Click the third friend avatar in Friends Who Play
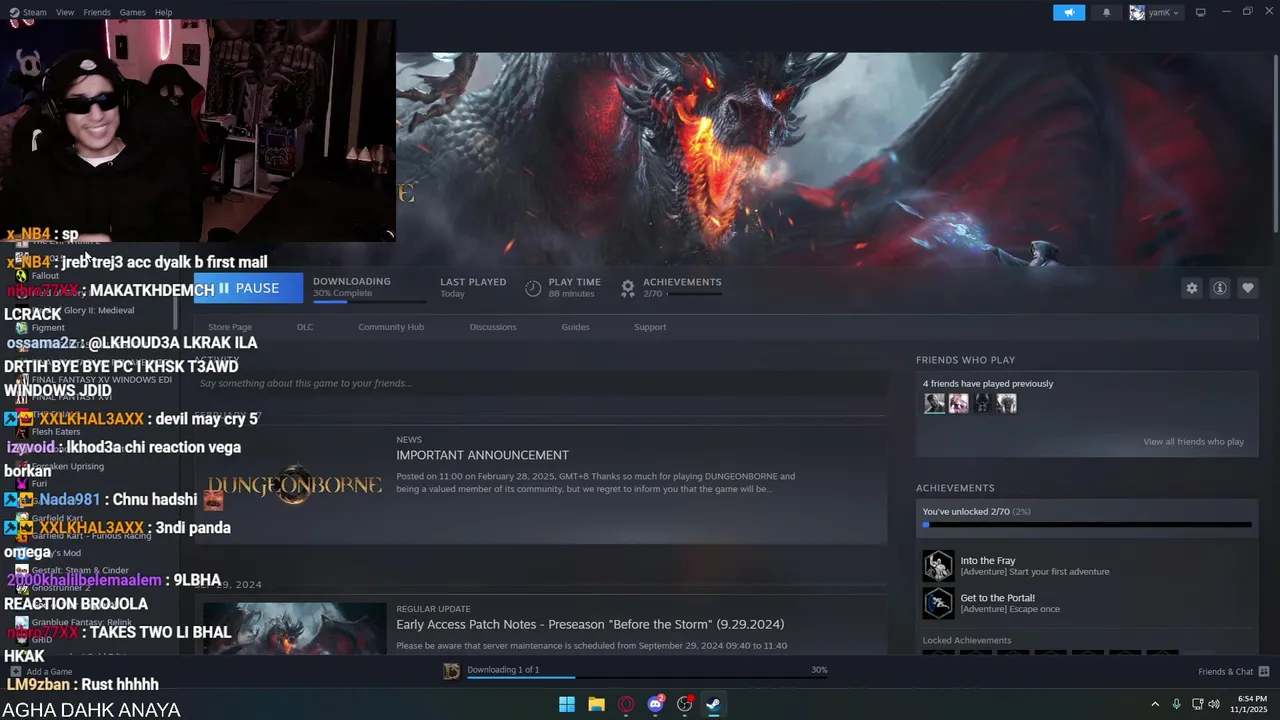 pyautogui.click(x=982, y=403)
